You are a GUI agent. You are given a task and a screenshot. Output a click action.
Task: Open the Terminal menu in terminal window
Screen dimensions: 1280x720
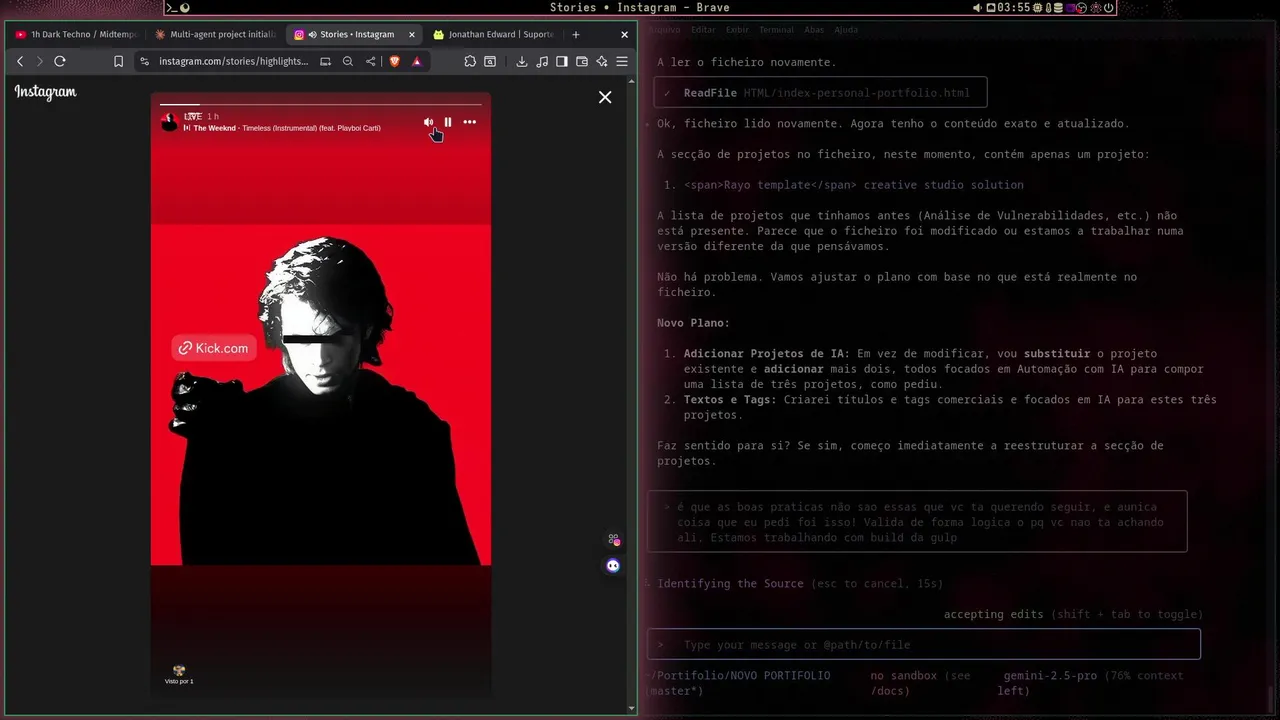pos(776,30)
